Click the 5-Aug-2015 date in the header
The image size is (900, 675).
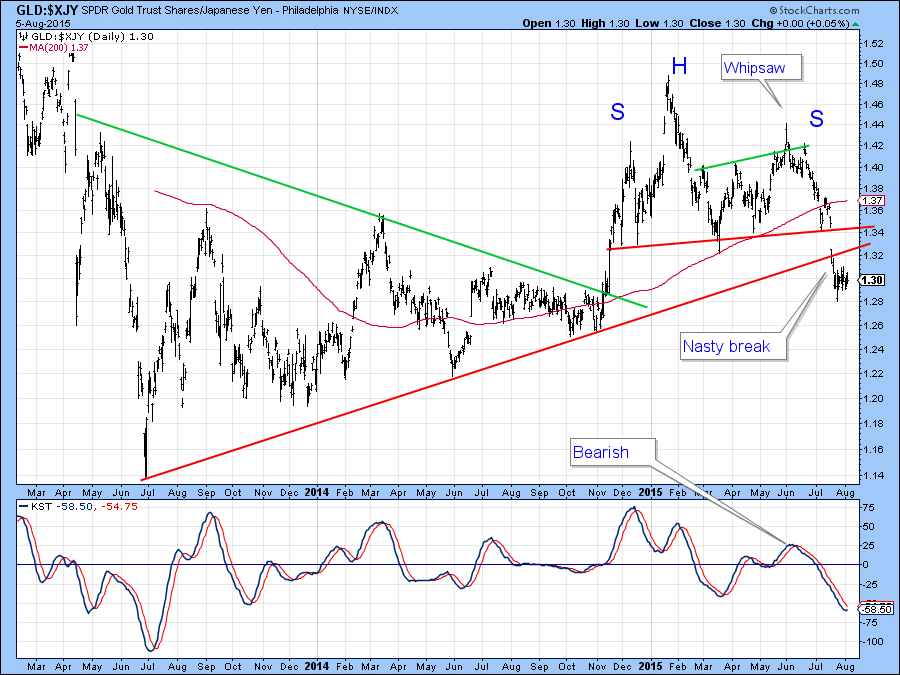[x=42, y=24]
